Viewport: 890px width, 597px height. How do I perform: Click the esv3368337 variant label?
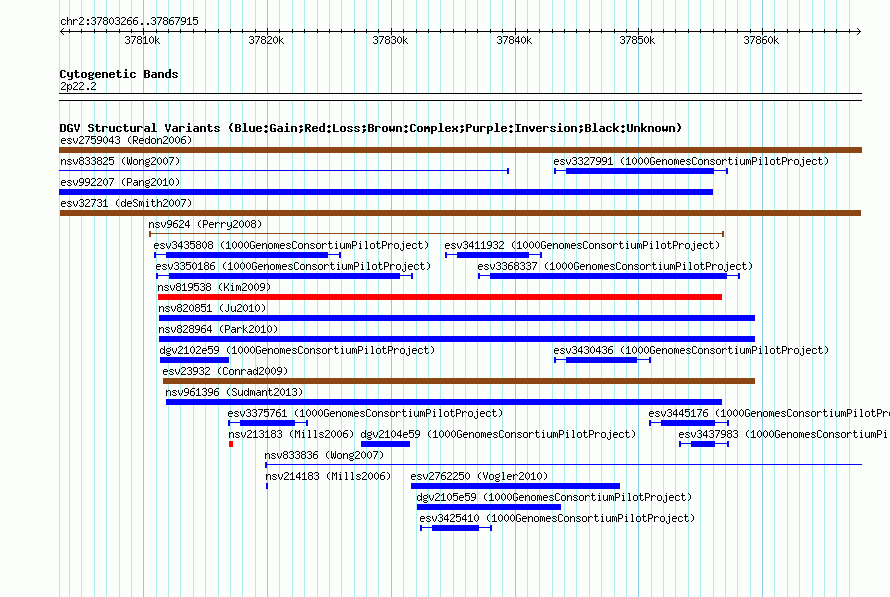tap(615, 266)
